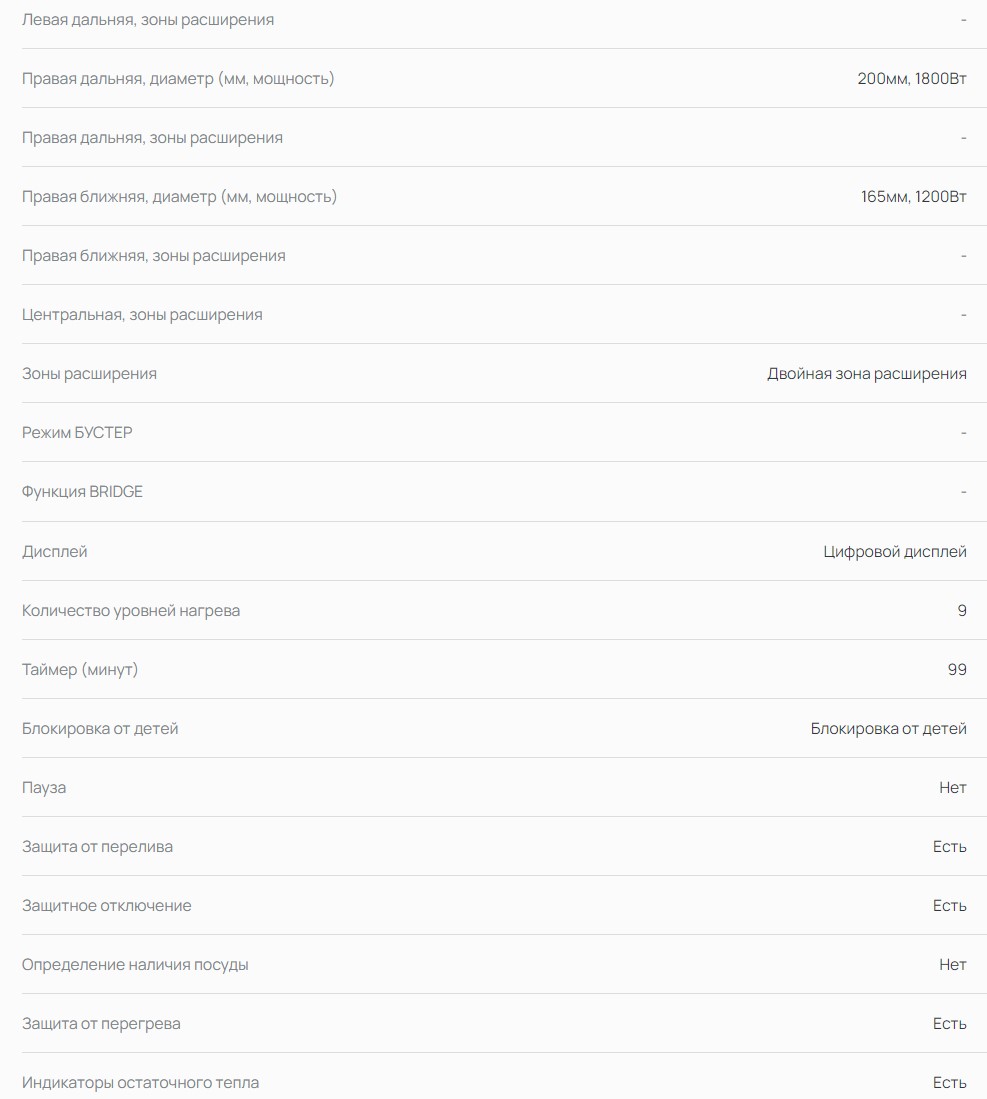This screenshot has height=1099, width=987.
Task: Click the 'Количество уровней нагрева' label
Action: pos(131,610)
